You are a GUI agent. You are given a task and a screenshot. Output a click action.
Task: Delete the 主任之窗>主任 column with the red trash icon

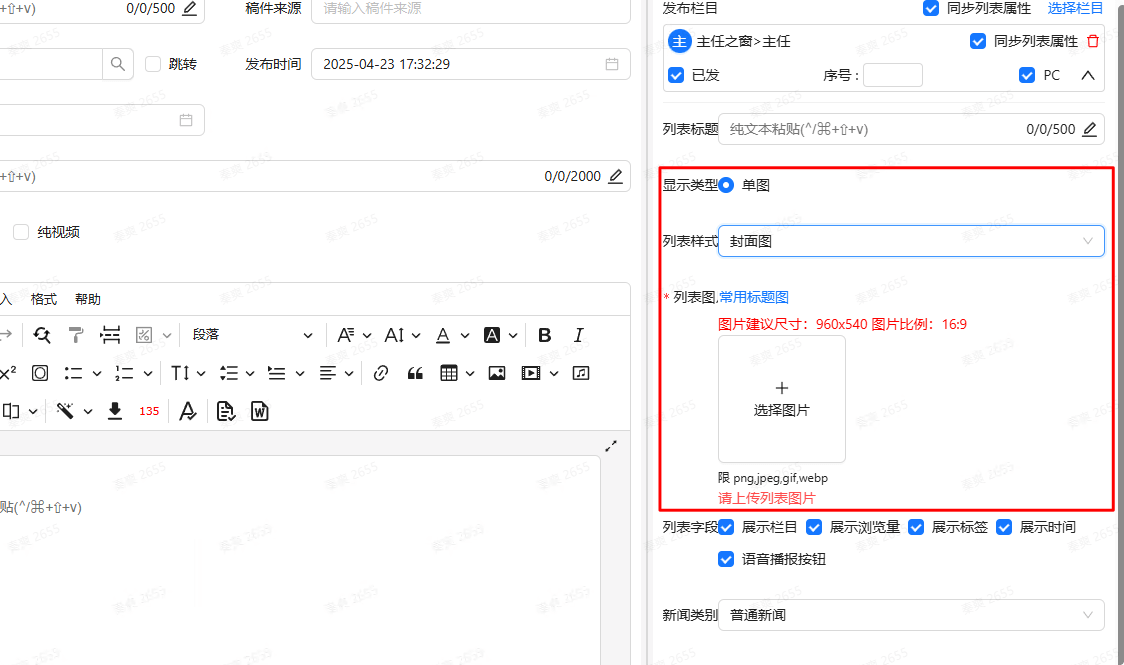click(x=1092, y=42)
